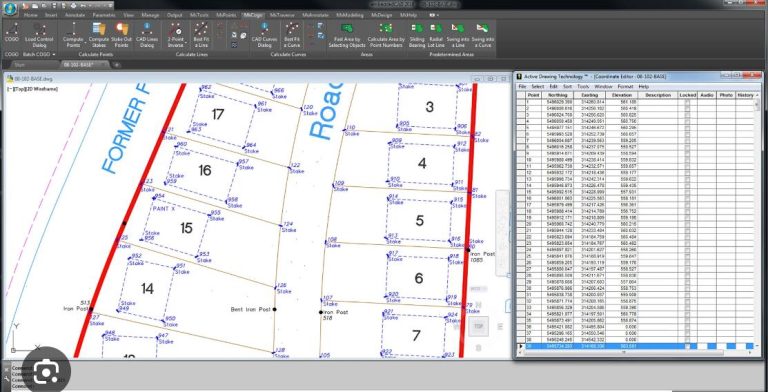Click the Description column header

click(x=658, y=95)
